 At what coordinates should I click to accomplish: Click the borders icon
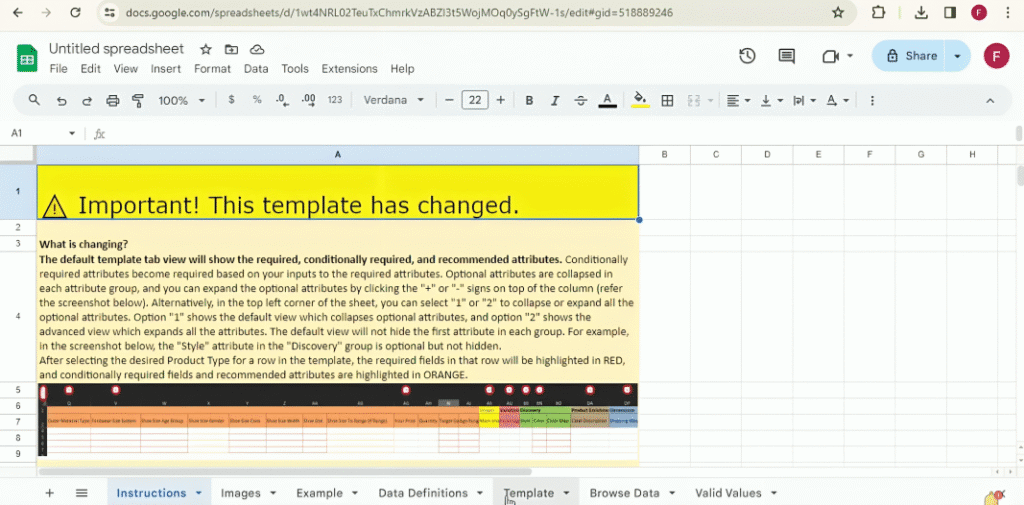pos(667,100)
